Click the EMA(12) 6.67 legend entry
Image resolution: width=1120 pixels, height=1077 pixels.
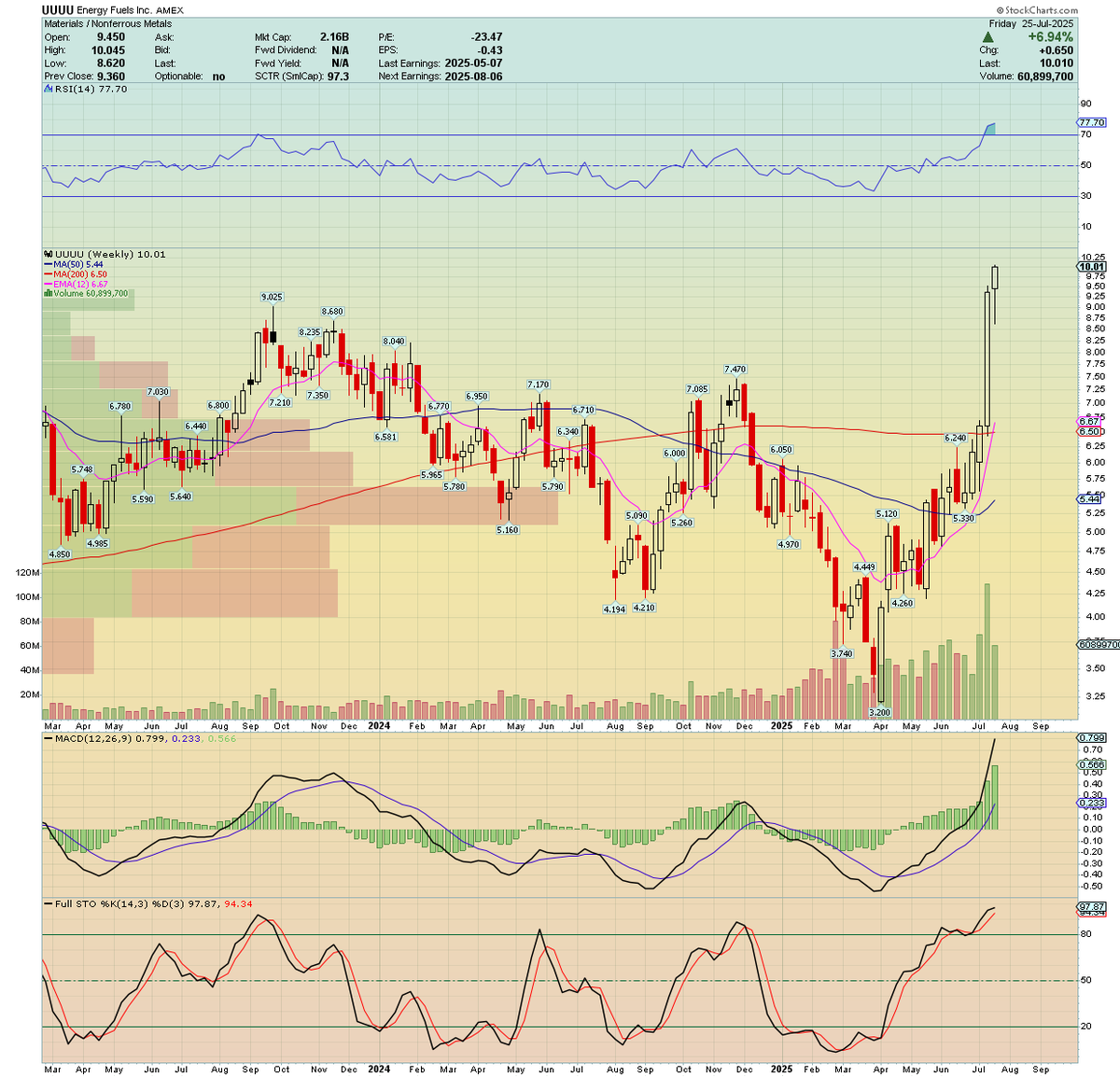point(77,284)
